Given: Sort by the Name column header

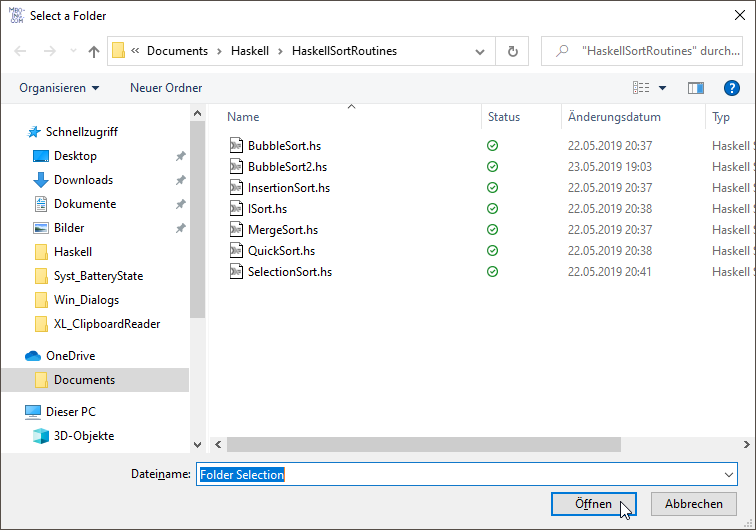Looking at the screenshot, I should click(243, 117).
